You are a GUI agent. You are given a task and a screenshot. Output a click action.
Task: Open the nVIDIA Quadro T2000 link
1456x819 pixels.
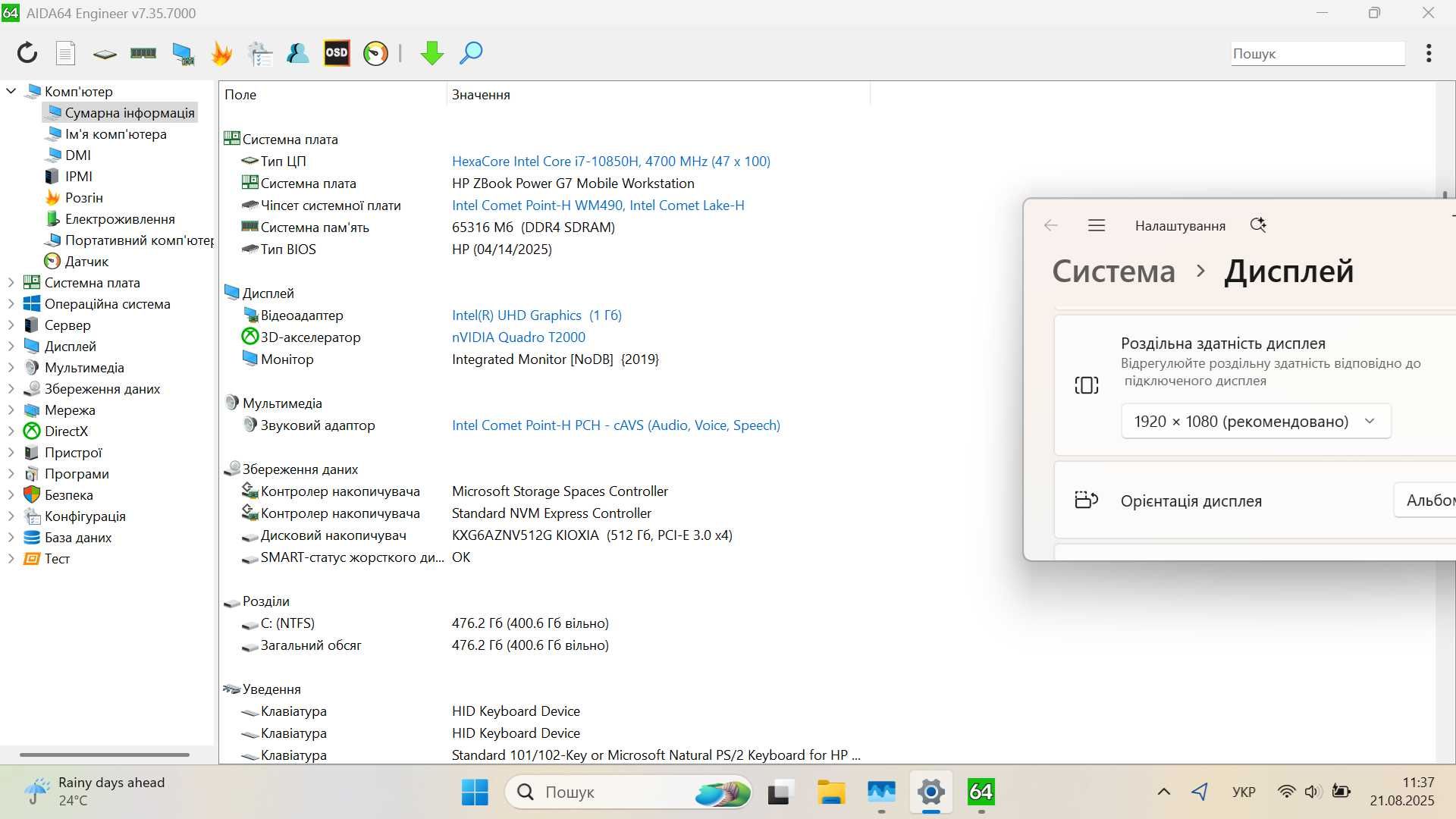518,337
